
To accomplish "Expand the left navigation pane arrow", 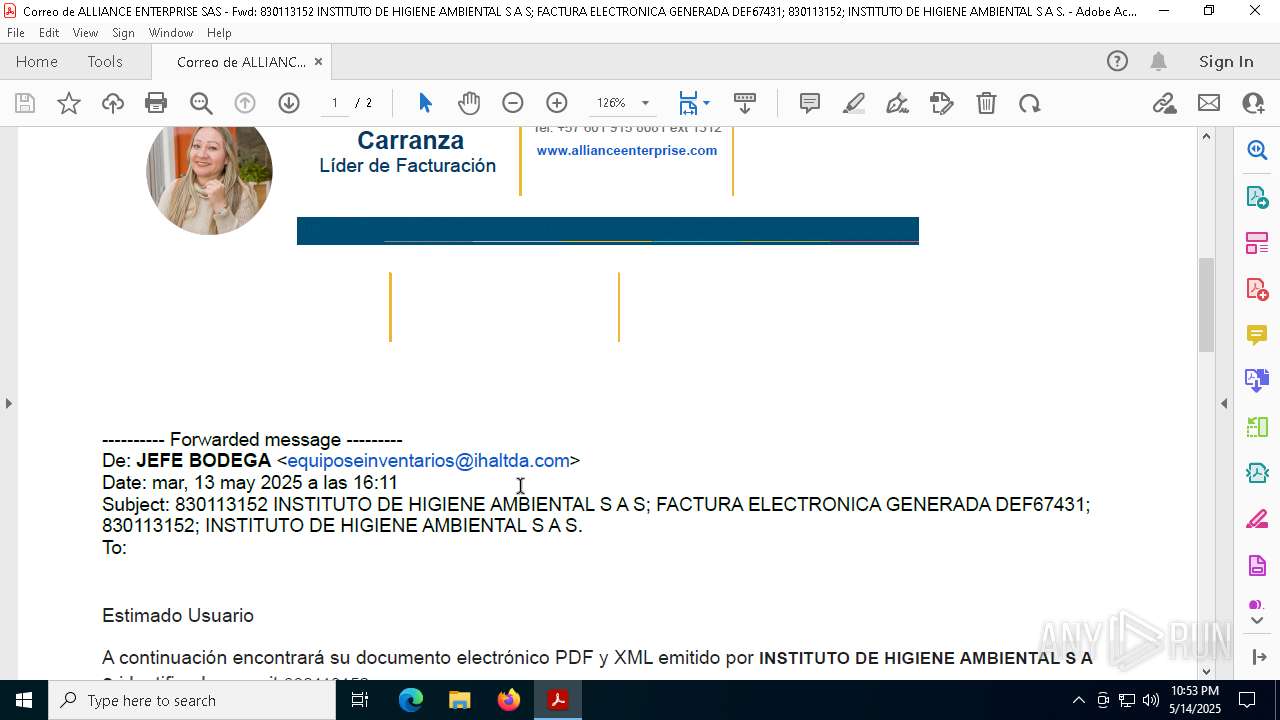I will (x=8, y=403).
